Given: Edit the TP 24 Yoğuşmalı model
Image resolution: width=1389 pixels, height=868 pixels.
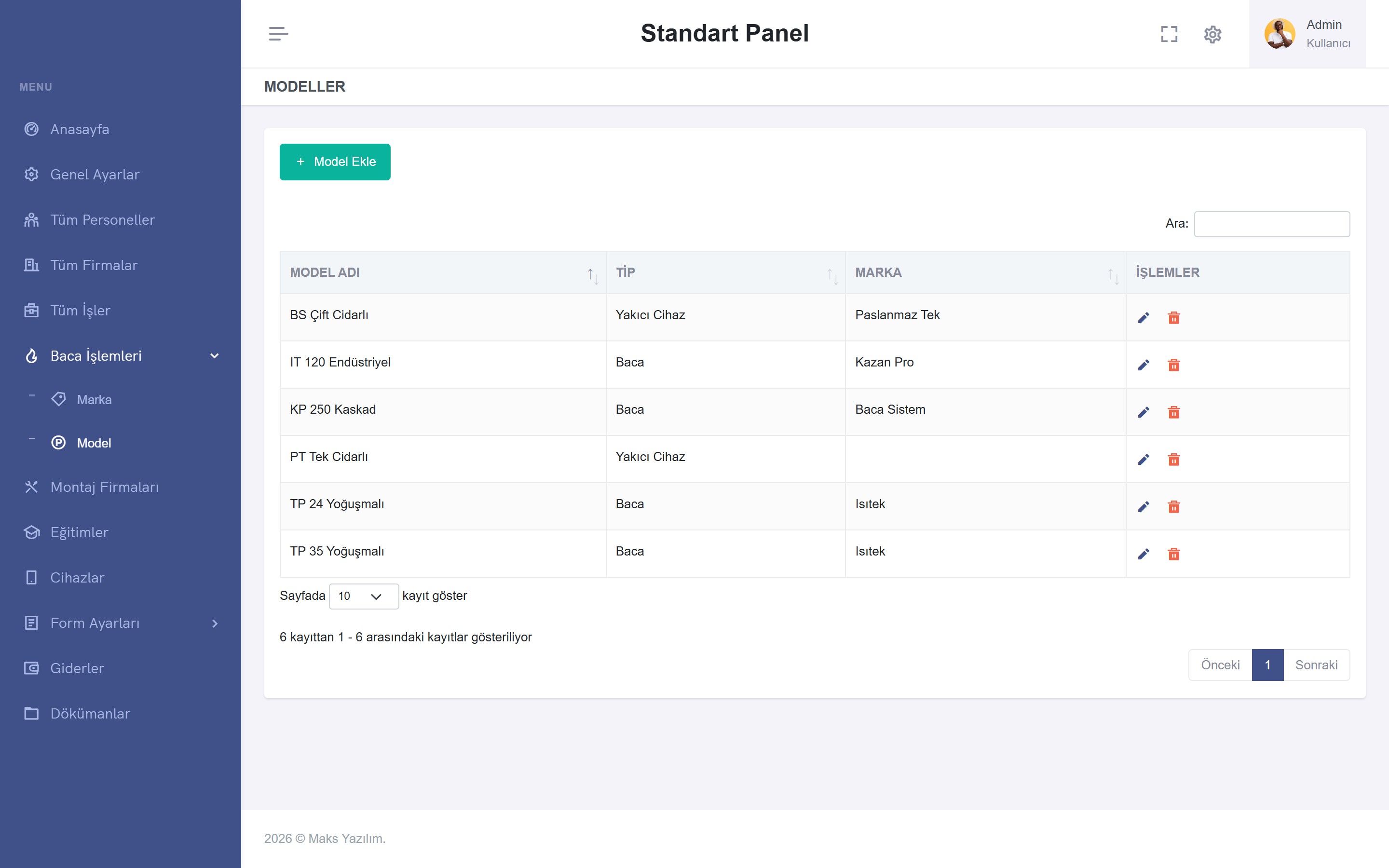Looking at the screenshot, I should click(1144, 506).
